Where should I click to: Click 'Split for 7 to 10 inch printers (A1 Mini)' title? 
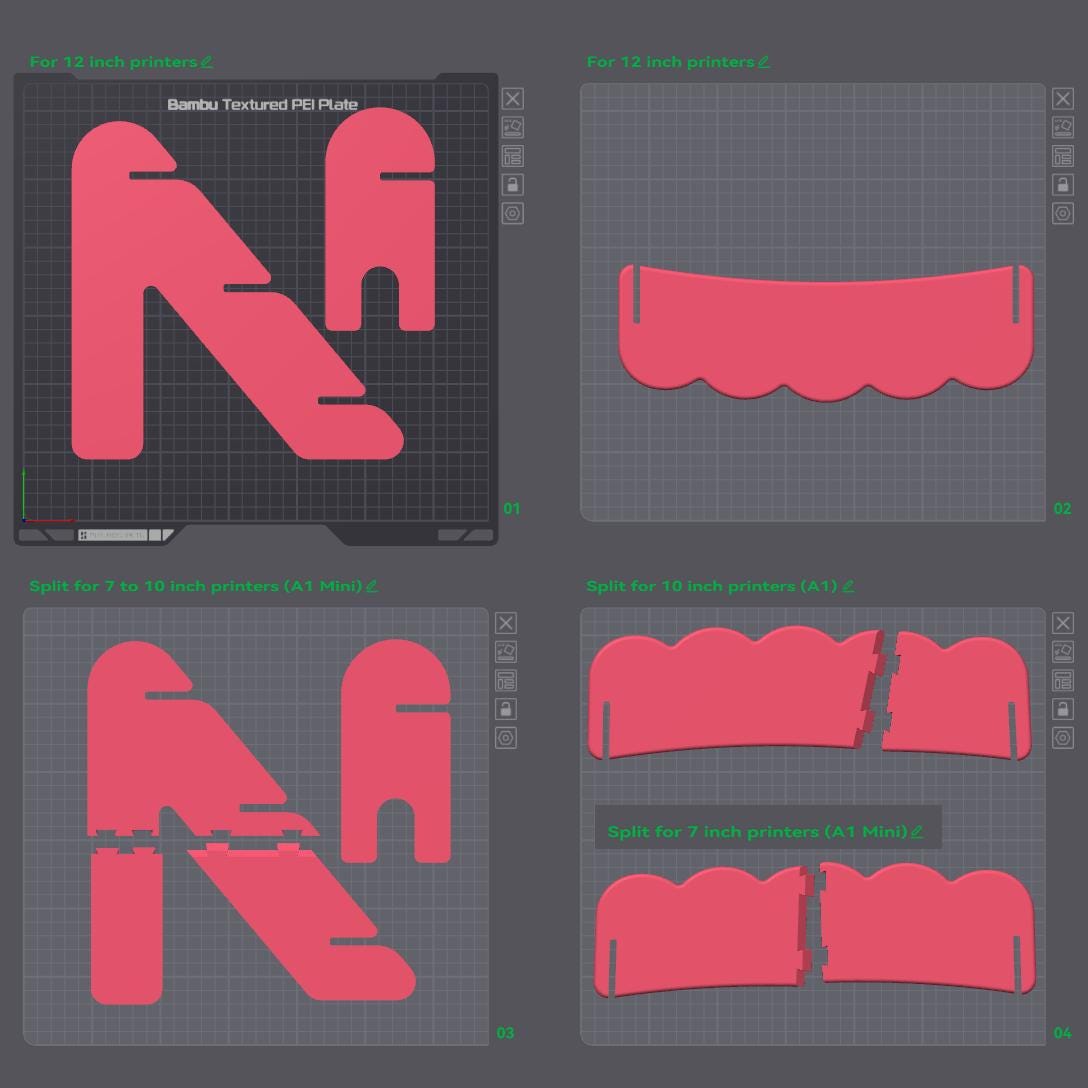(196, 586)
